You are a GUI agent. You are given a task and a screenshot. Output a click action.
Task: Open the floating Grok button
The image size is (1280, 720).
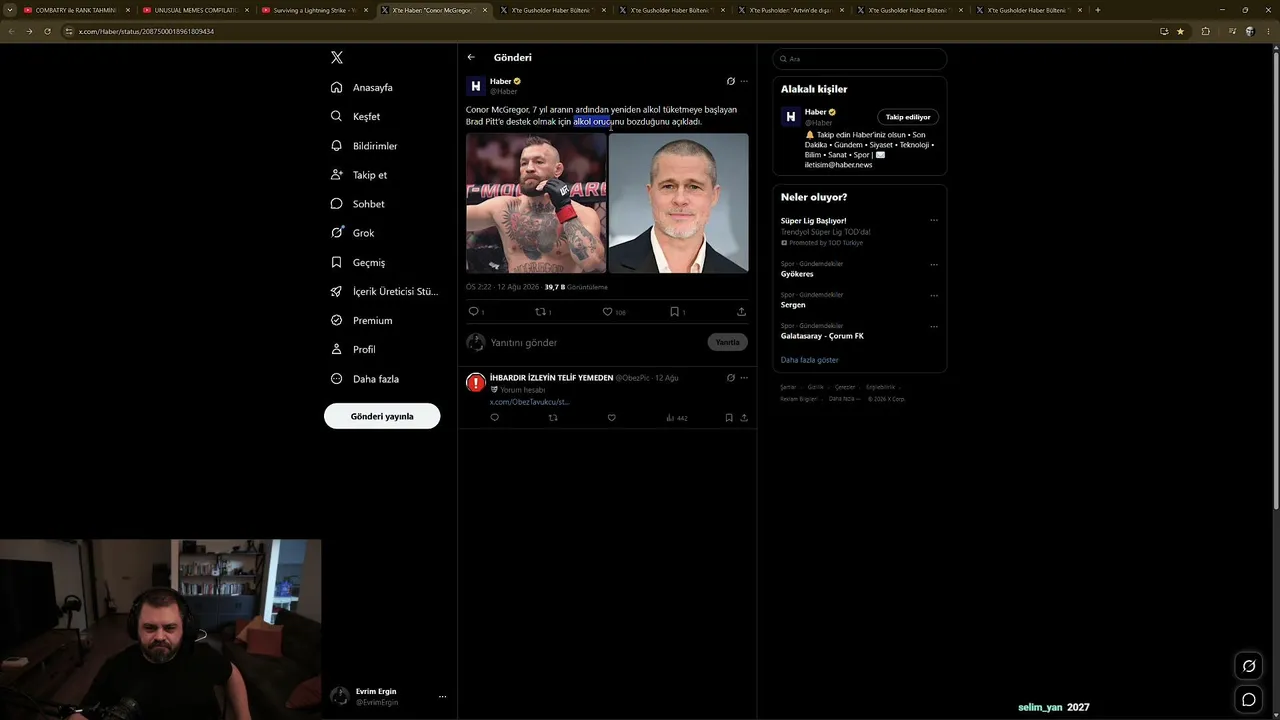(1249, 666)
